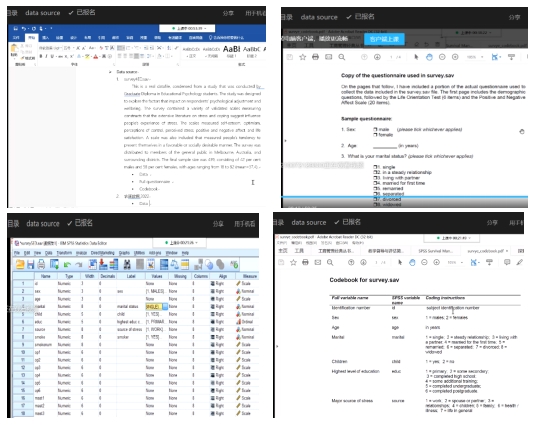The image size is (535, 425).
Task: Click the magnifier Search icon in questionnaire PDF toolbar
Action: pos(342,57)
